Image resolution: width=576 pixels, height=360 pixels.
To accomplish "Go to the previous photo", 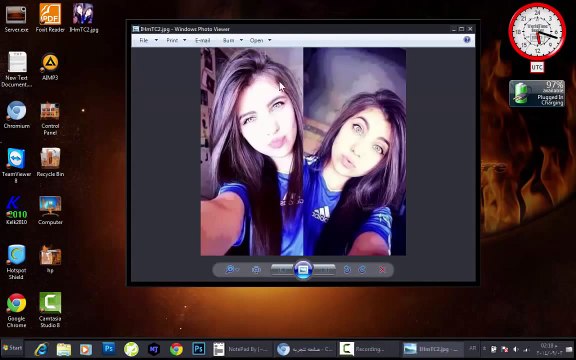I will 282,270.
